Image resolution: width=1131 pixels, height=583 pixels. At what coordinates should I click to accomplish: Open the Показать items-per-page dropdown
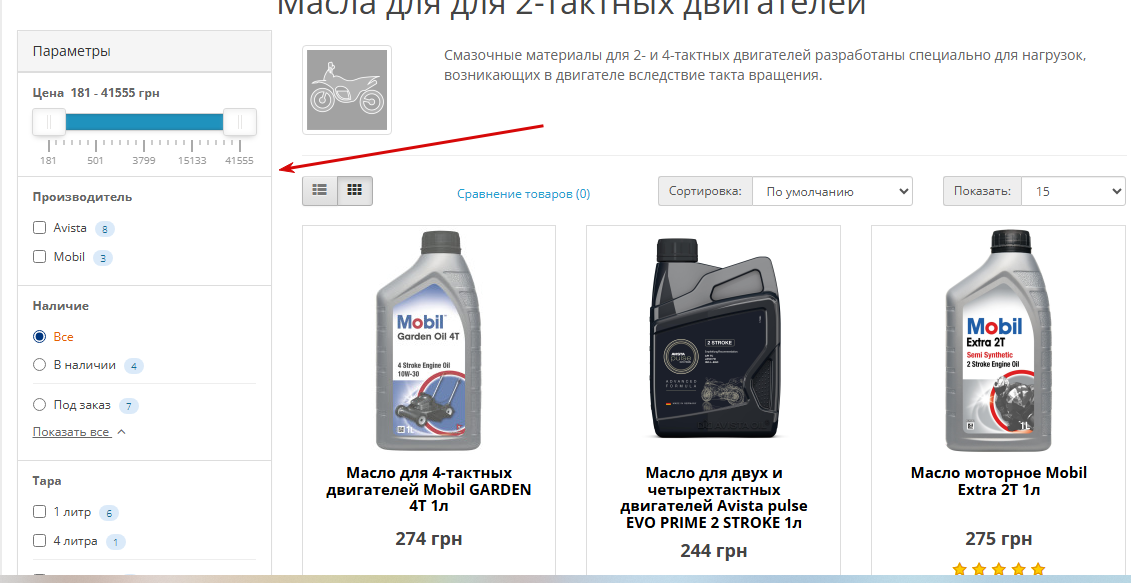point(1073,191)
